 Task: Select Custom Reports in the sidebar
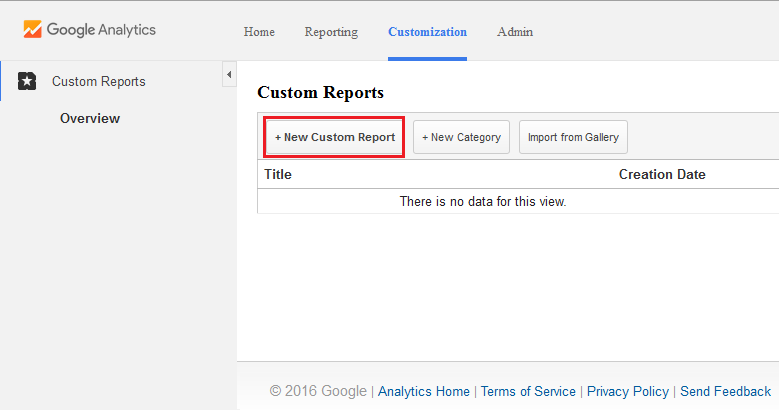click(x=98, y=82)
